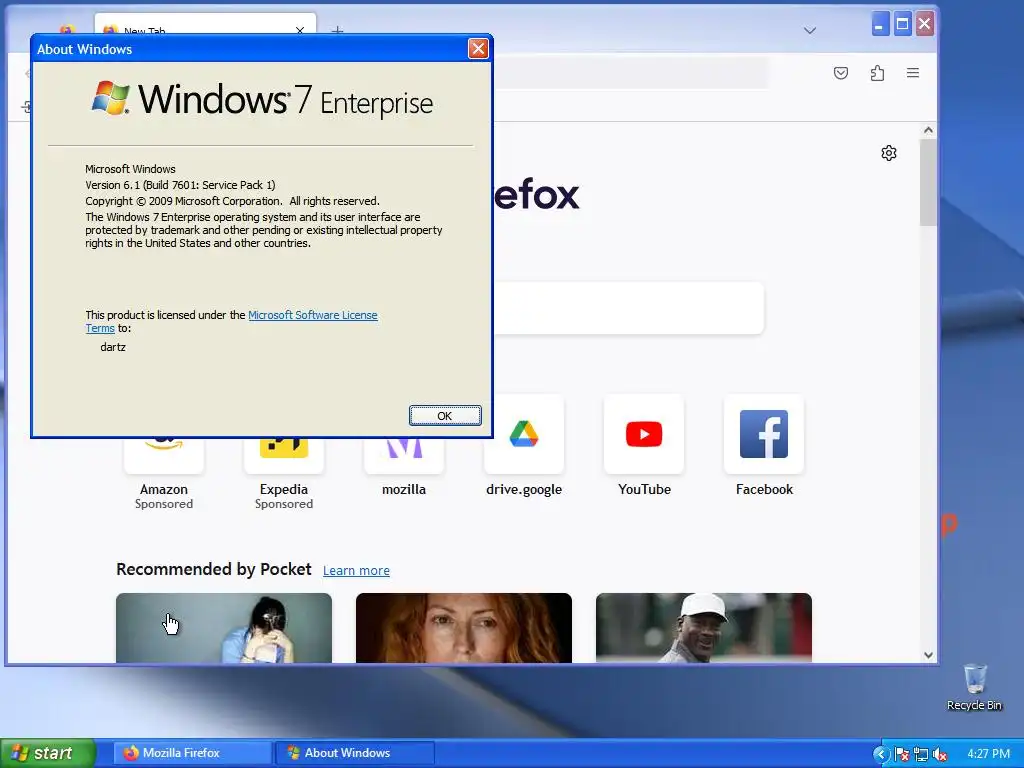Image resolution: width=1024 pixels, height=768 pixels.
Task: Click the Windows 7 logo flag
Action: (110, 98)
